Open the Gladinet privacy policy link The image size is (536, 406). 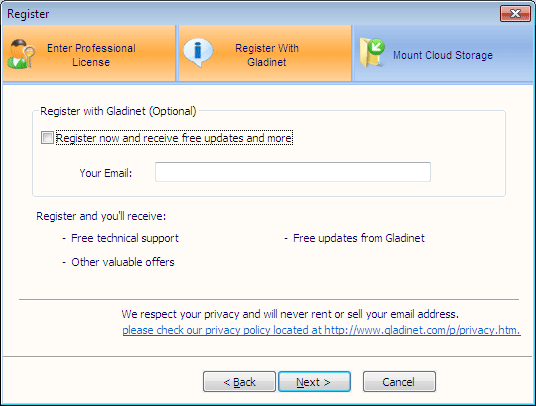(x=321, y=330)
